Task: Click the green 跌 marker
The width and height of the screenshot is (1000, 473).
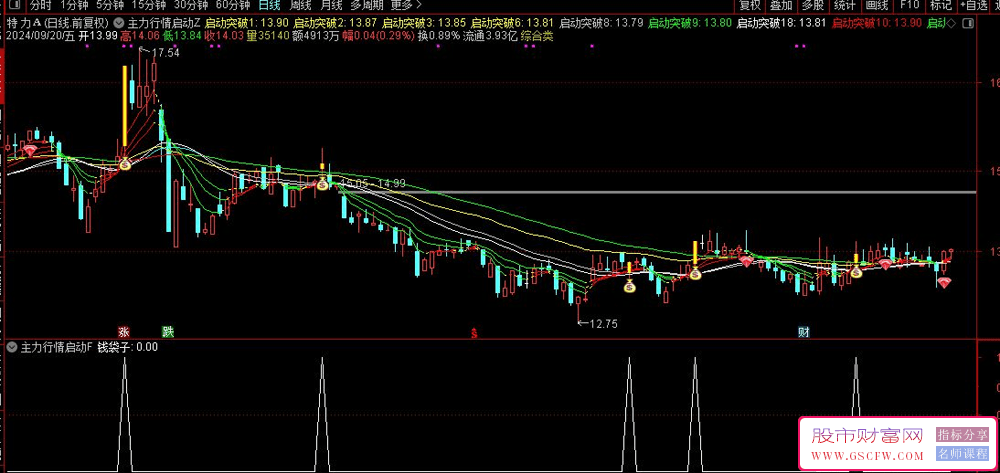Action: pyautogui.click(x=167, y=331)
